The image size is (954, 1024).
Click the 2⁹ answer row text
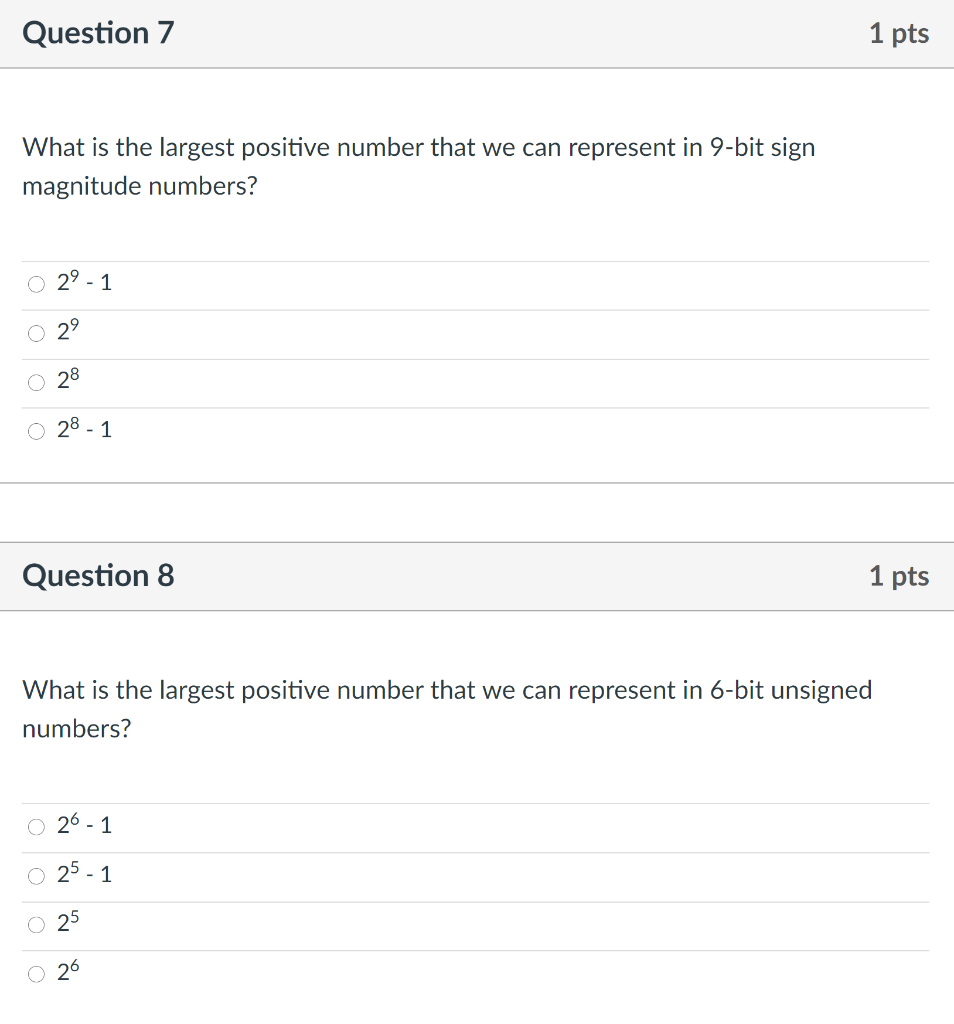point(68,331)
